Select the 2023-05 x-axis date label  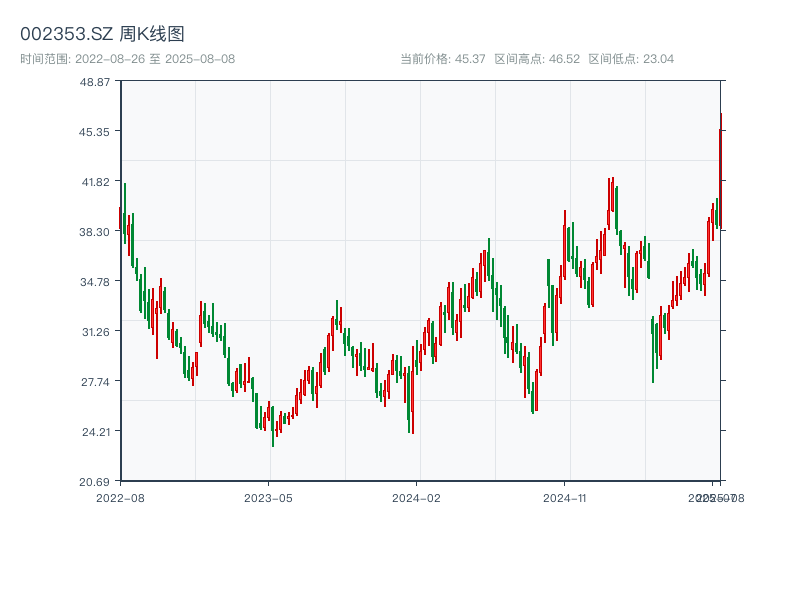coord(268,497)
